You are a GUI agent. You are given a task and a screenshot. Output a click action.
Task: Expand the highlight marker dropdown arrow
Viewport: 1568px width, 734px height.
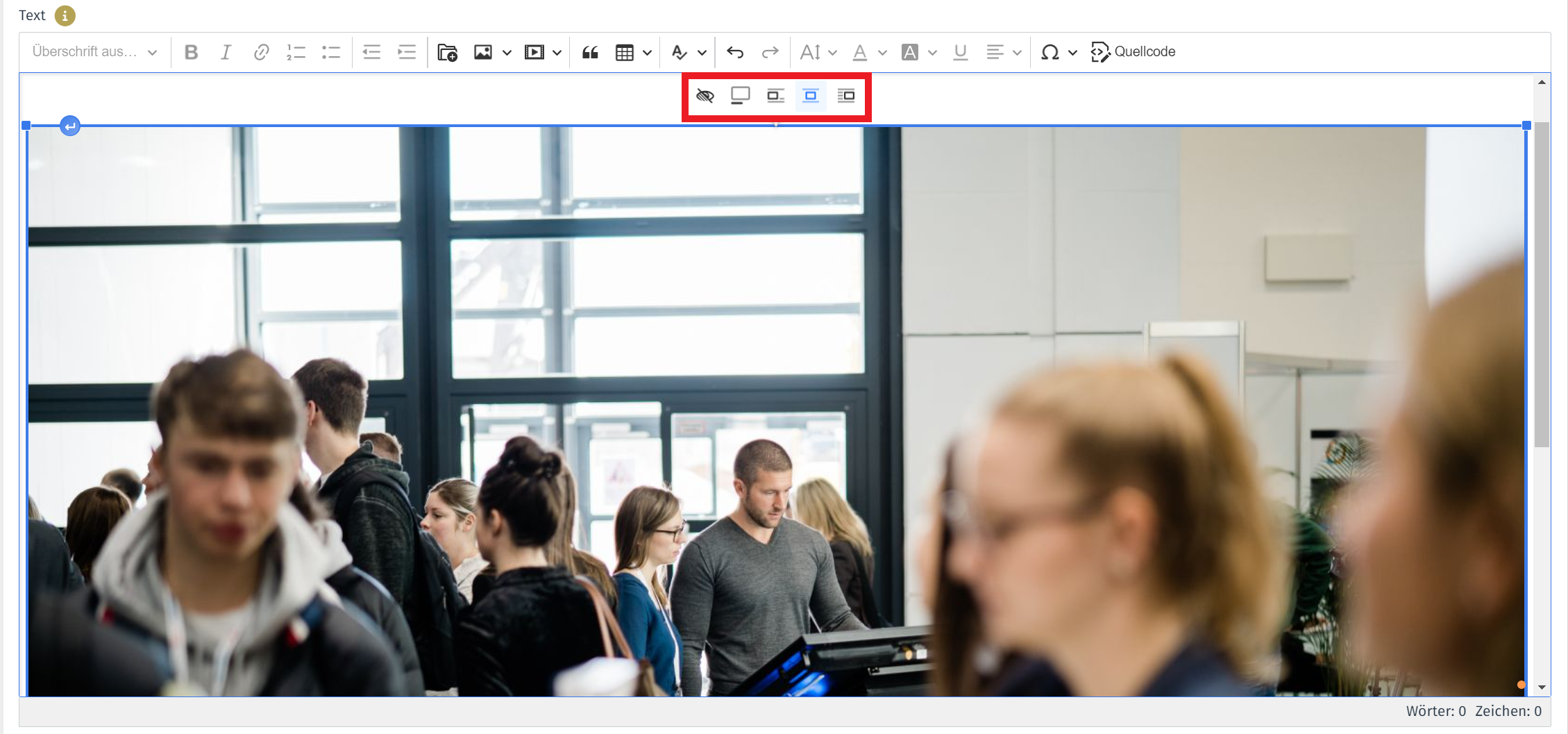702,53
